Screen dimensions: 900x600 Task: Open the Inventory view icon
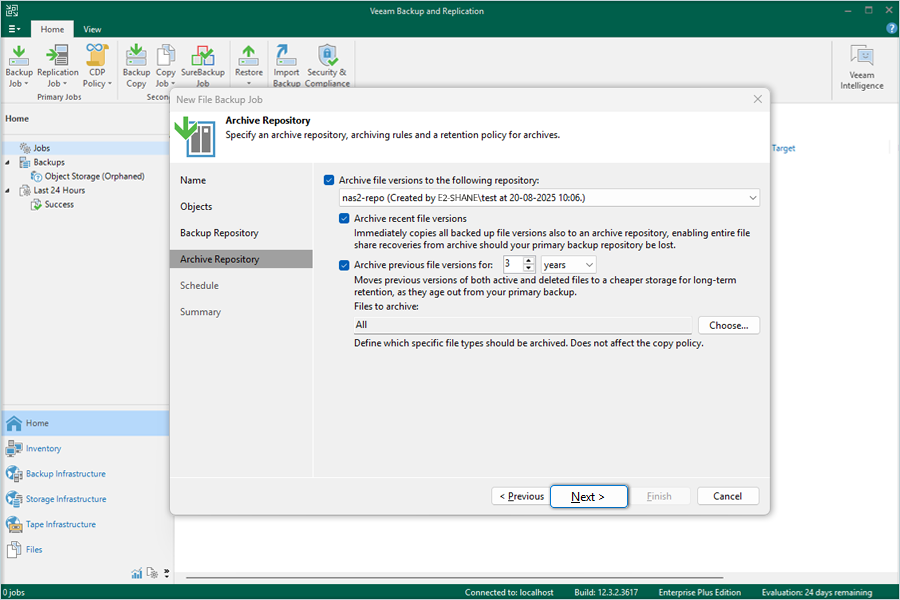[14, 448]
